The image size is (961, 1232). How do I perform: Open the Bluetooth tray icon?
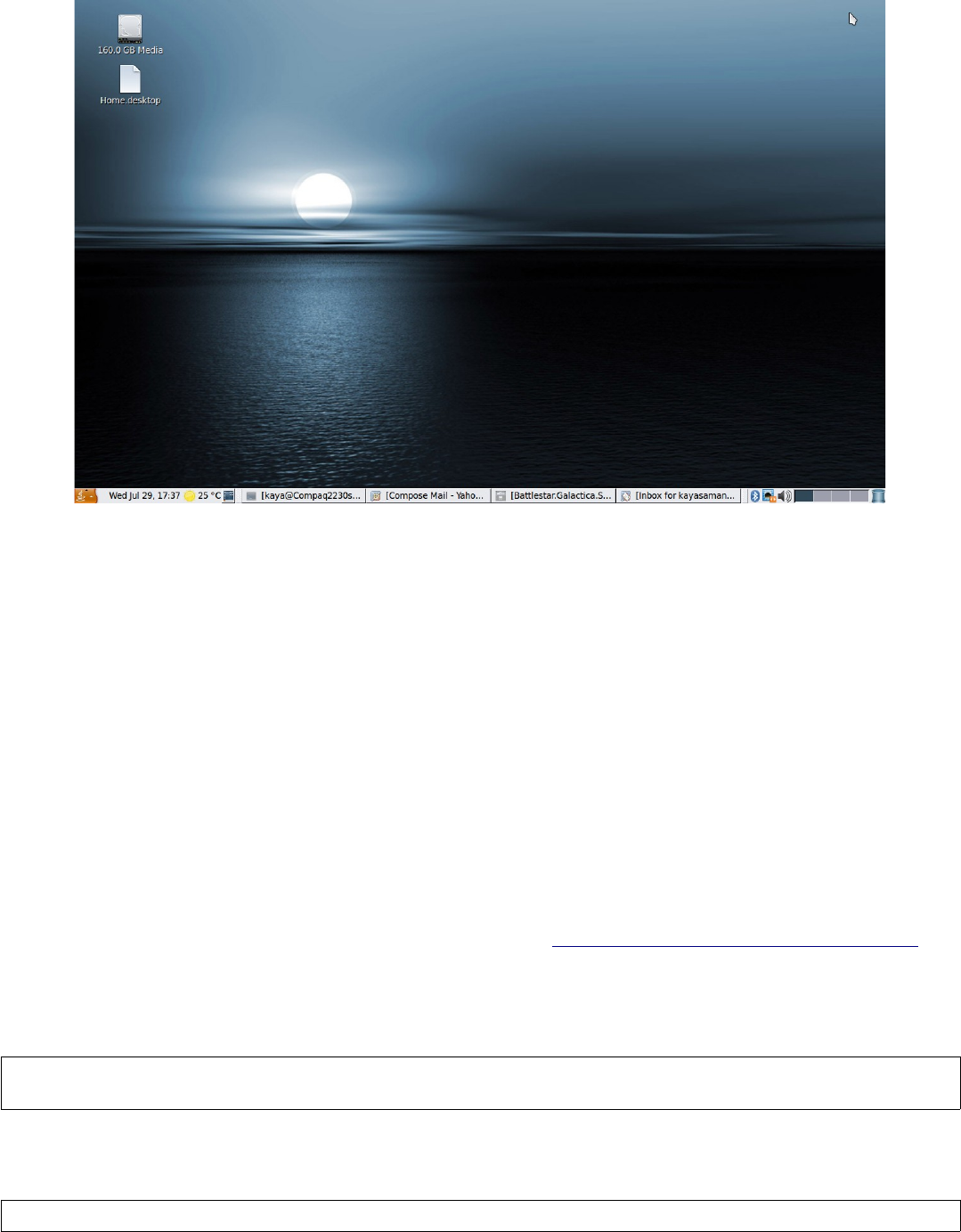pos(754,496)
